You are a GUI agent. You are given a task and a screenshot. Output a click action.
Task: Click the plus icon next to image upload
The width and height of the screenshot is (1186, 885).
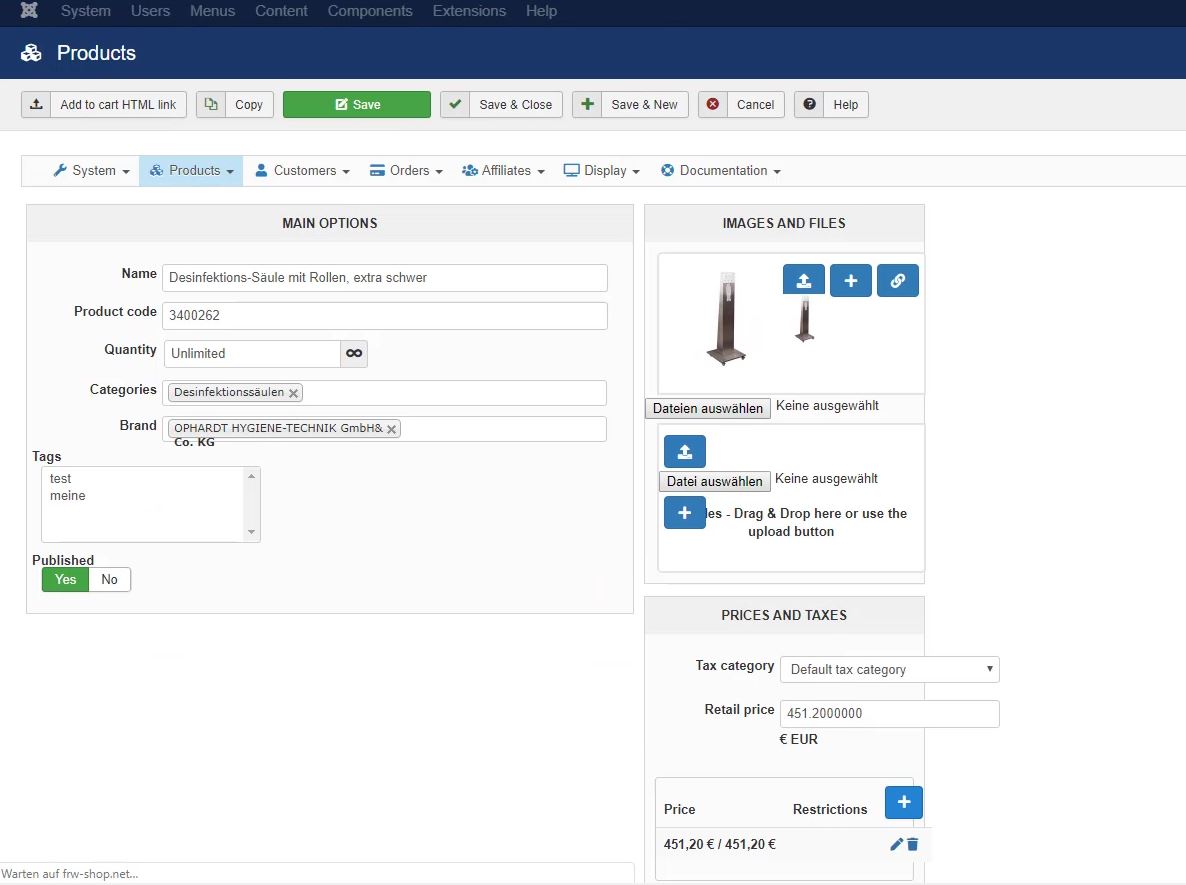850,281
